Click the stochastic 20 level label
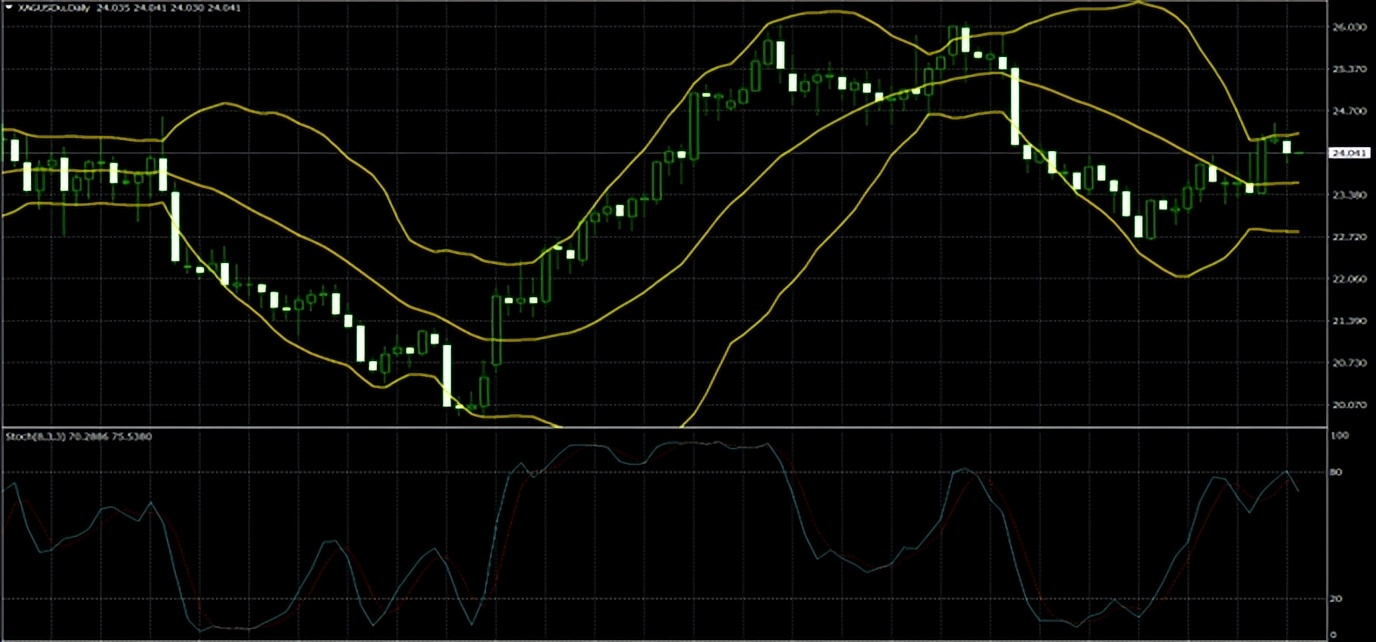 coord(1338,598)
